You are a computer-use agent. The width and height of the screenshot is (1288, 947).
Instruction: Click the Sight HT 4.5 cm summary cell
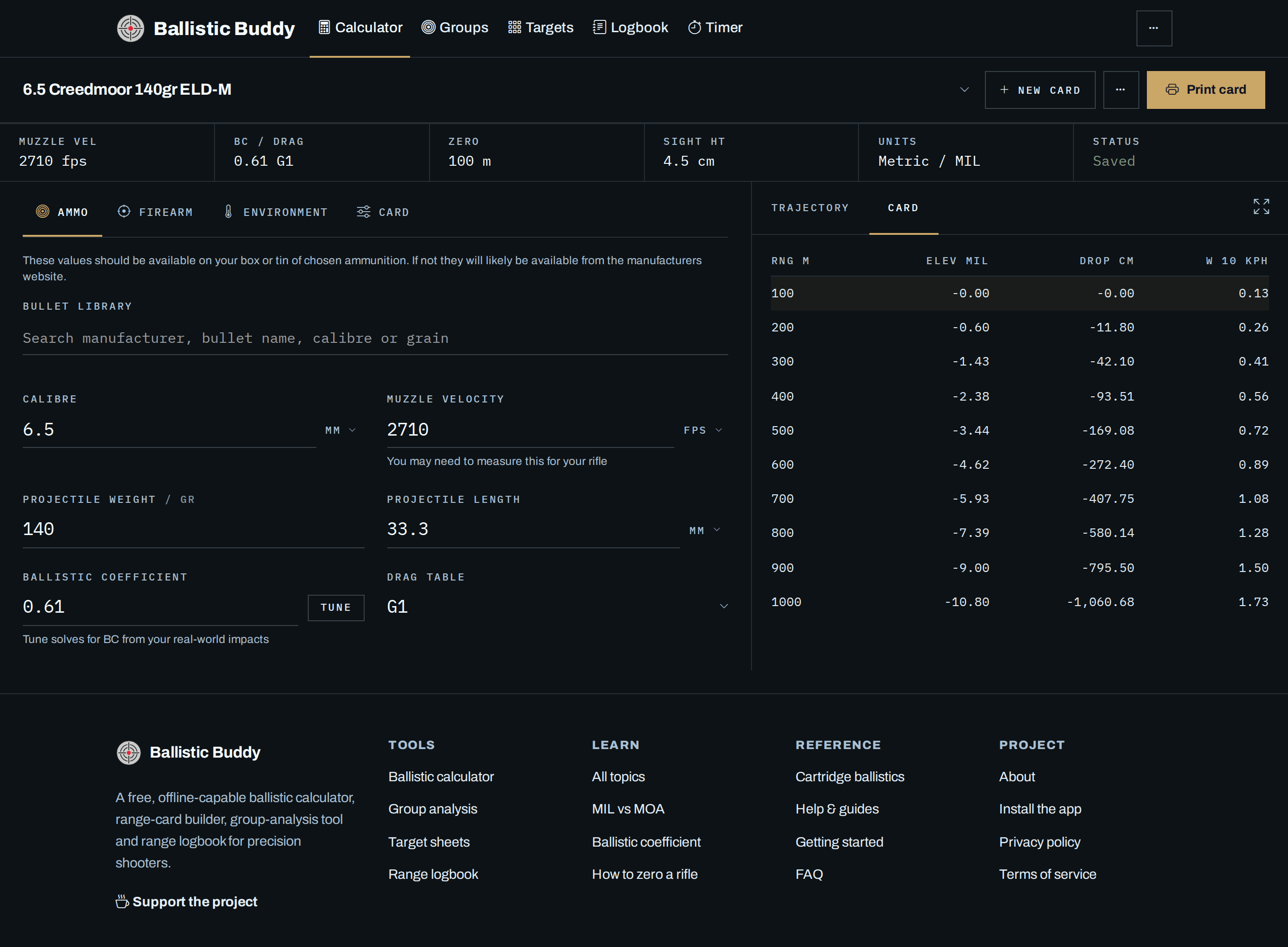pos(751,152)
